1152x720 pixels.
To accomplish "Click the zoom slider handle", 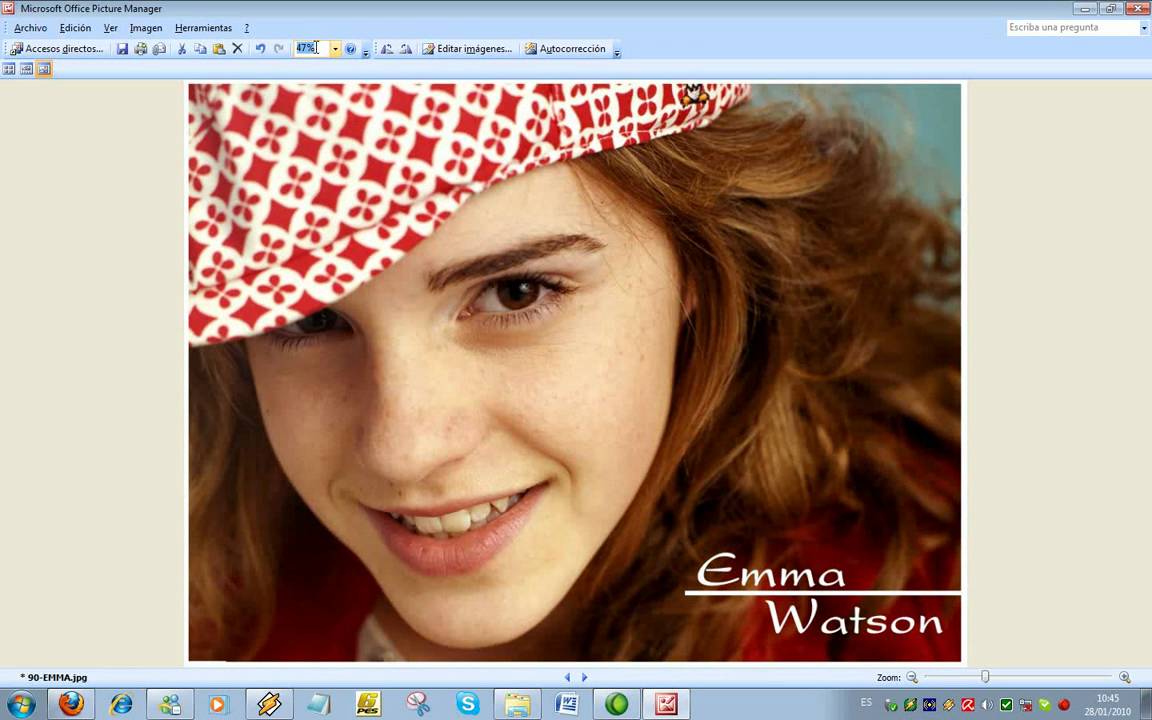I will (x=985, y=677).
